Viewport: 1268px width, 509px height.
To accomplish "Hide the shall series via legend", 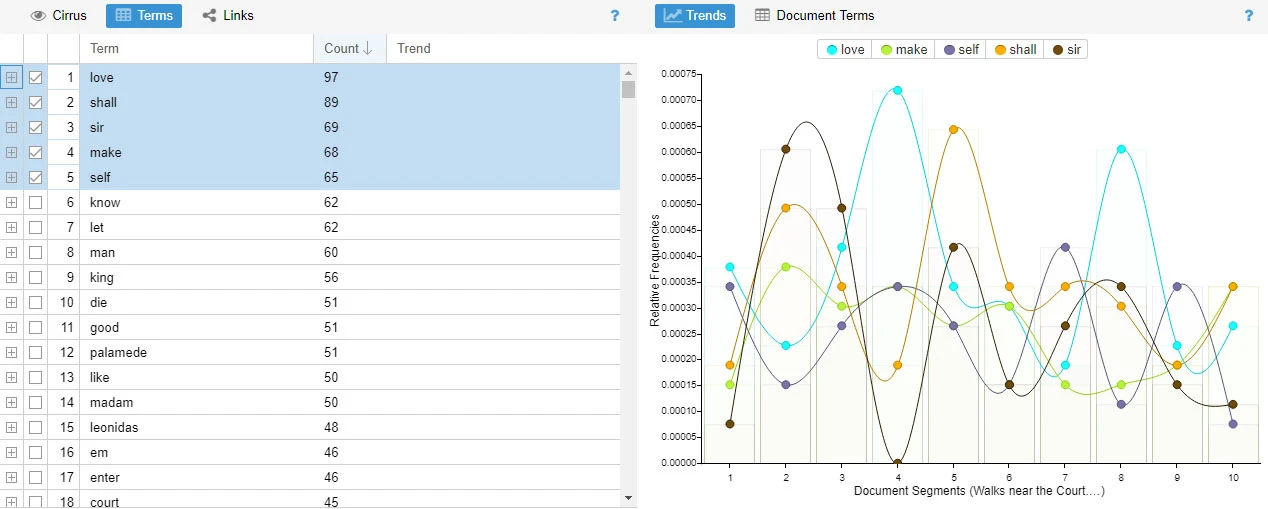I will tap(1014, 49).
